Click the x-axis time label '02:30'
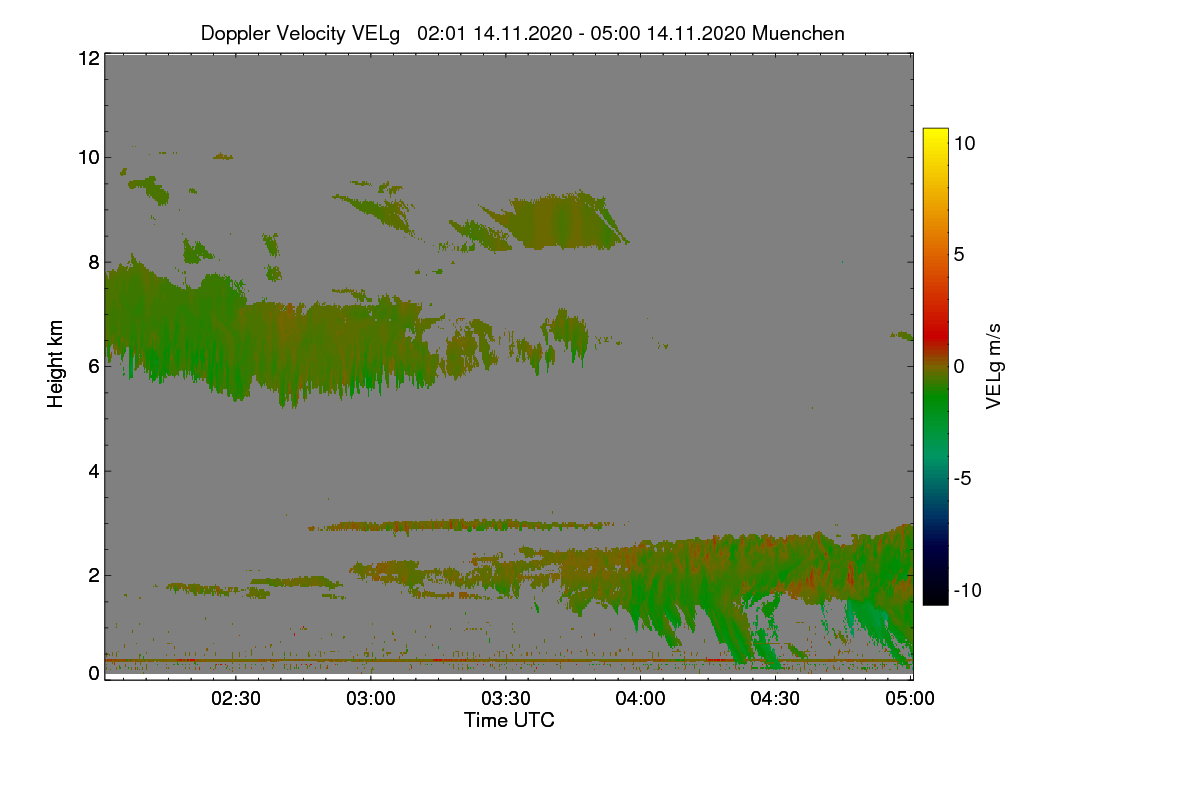 (236, 699)
